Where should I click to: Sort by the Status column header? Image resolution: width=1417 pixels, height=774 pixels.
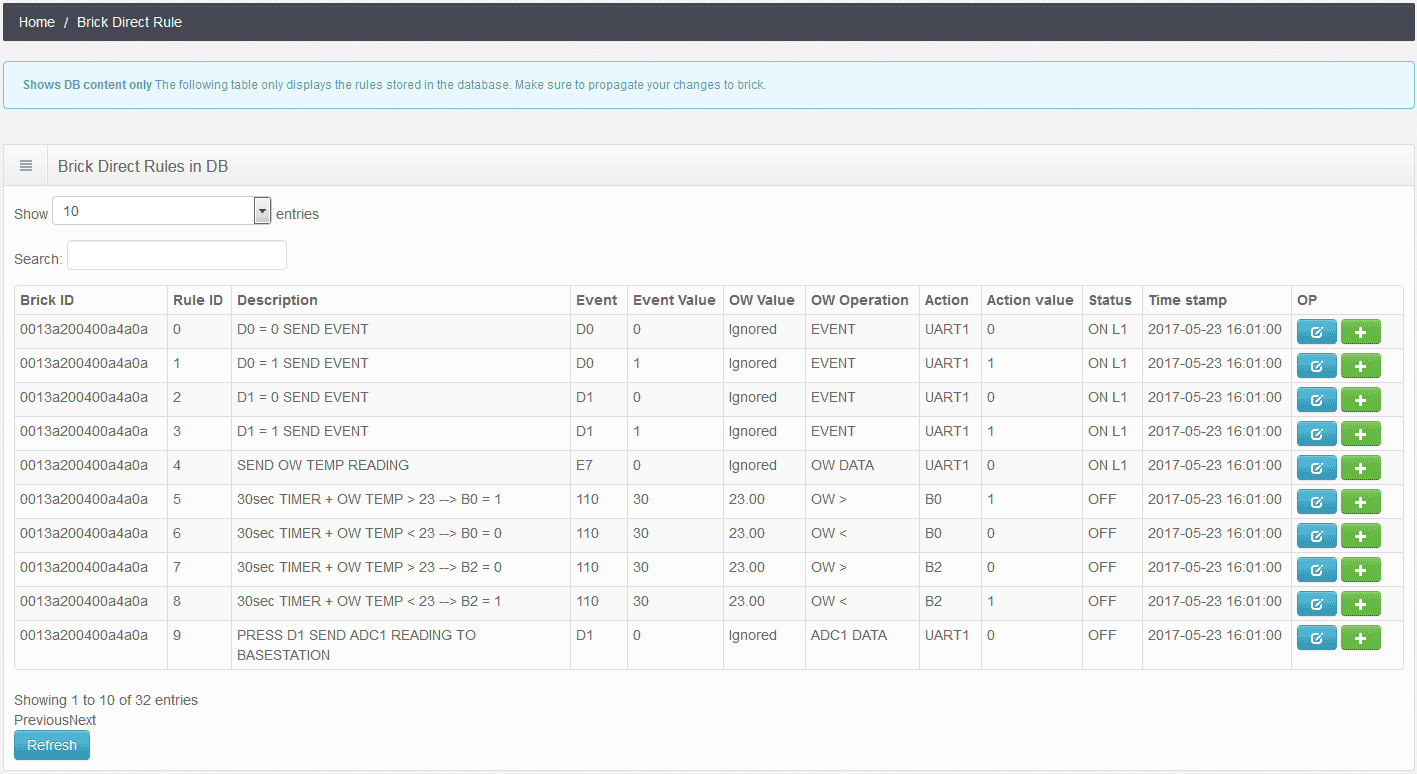[1110, 300]
